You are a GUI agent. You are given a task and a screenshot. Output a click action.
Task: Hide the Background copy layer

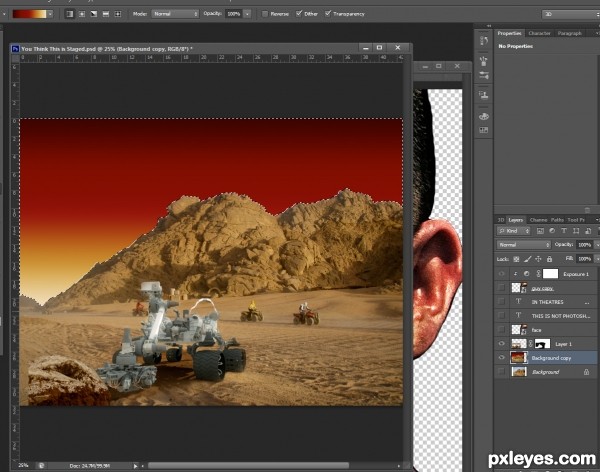pyautogui.click(x=501, y=358)
